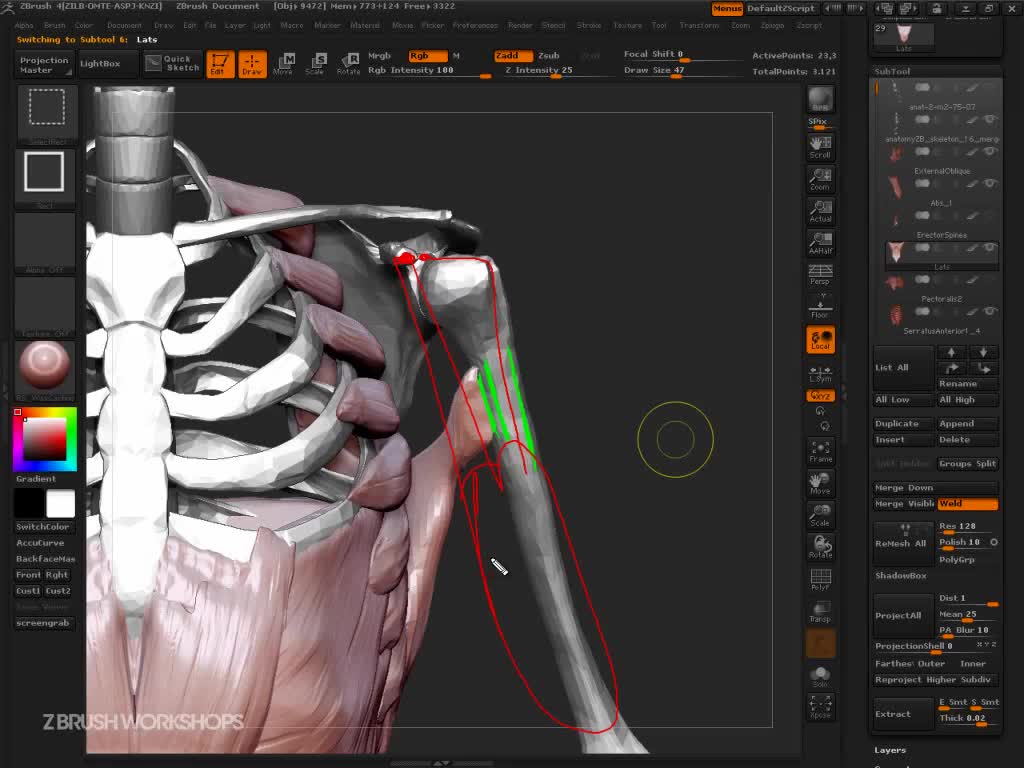Click the AAHalf view icon

coord(820,243)
